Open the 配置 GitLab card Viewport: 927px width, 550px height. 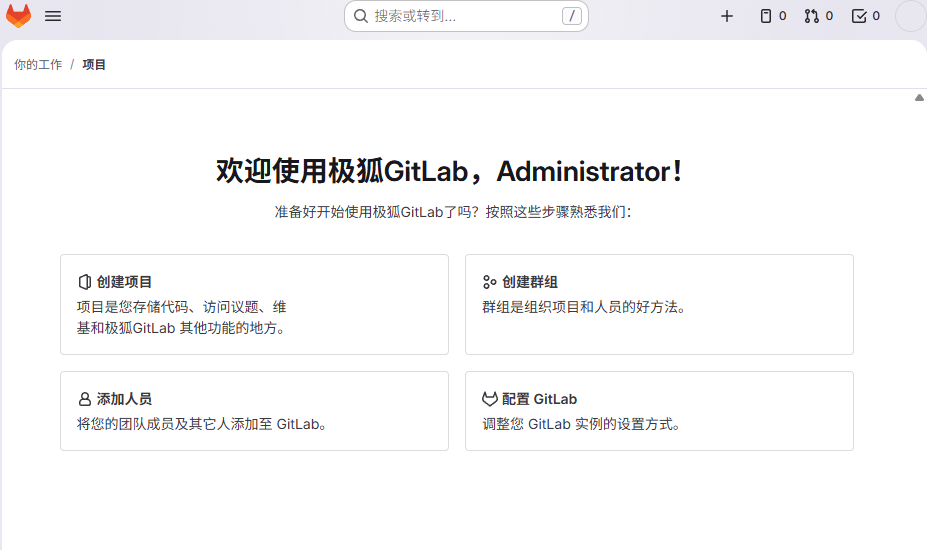tap(659, 411)
